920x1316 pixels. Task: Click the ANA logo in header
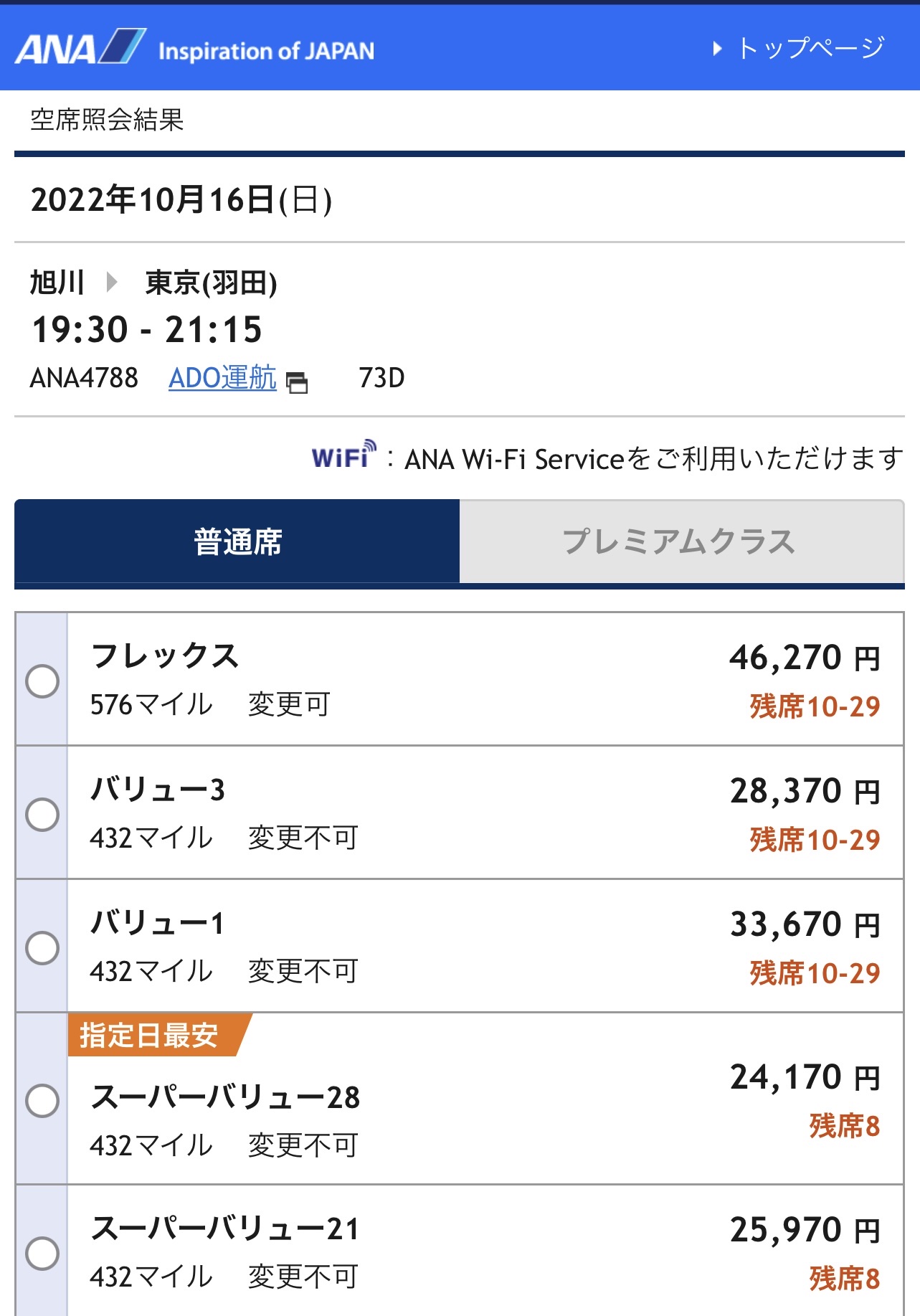point(80,48)
